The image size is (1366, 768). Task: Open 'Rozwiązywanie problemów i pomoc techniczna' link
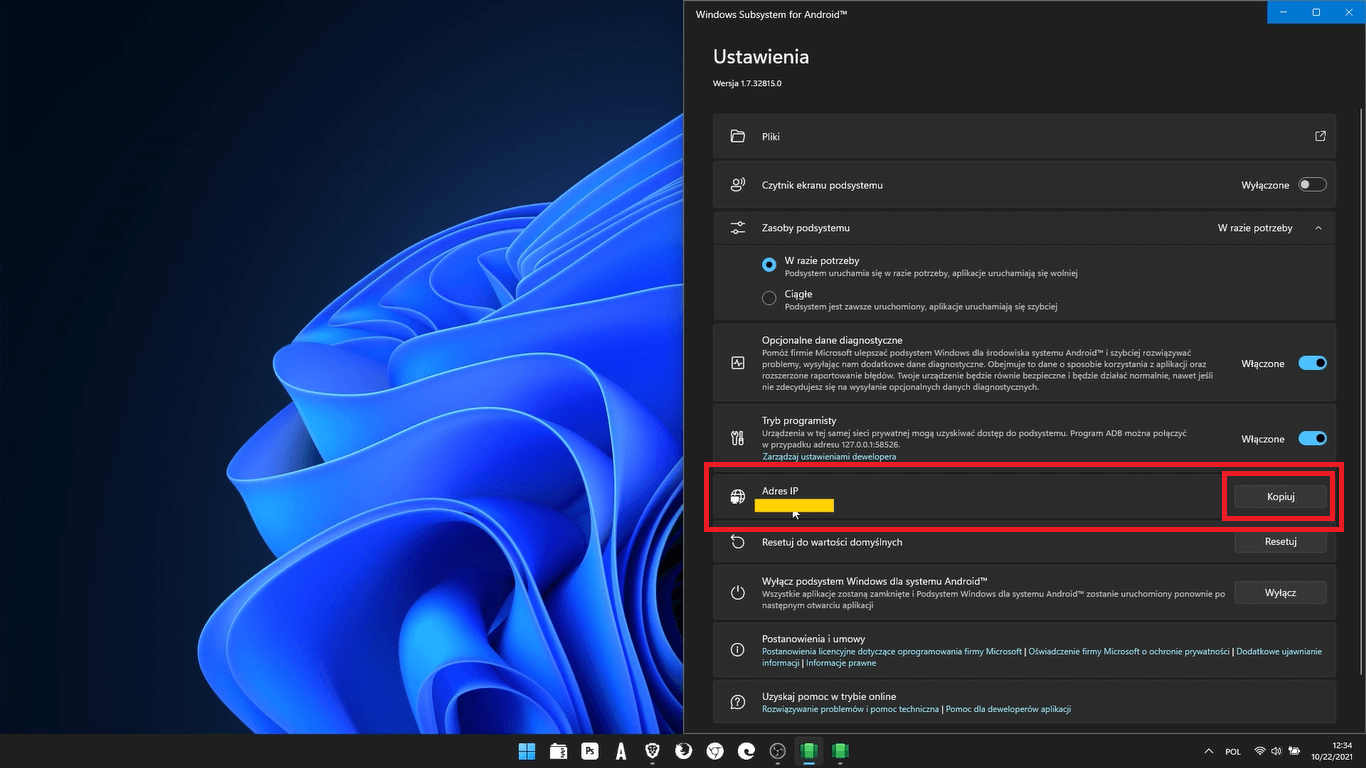click(851, 709)
